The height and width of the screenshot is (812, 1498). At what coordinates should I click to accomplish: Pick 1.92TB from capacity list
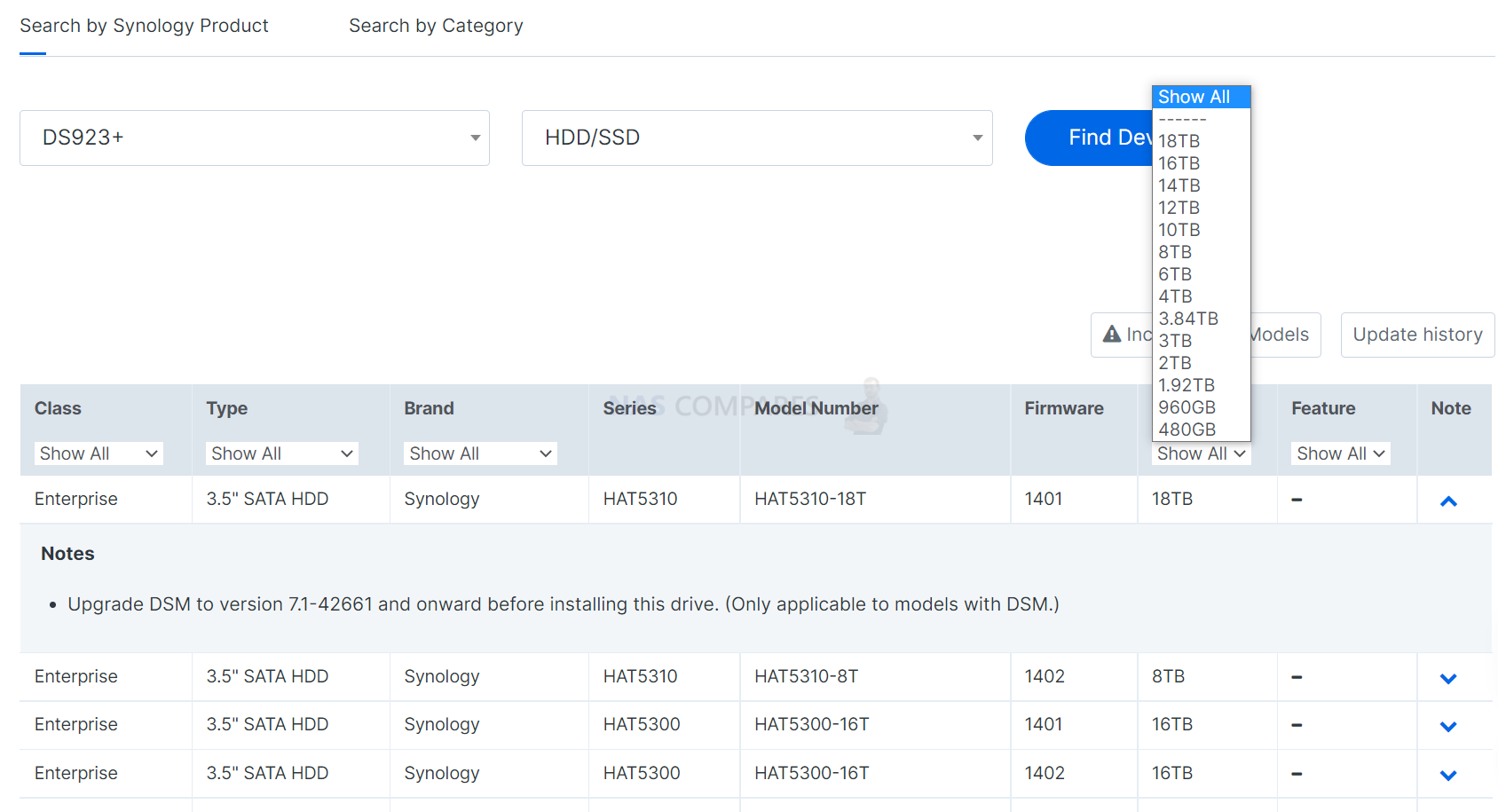point(1202,385)
